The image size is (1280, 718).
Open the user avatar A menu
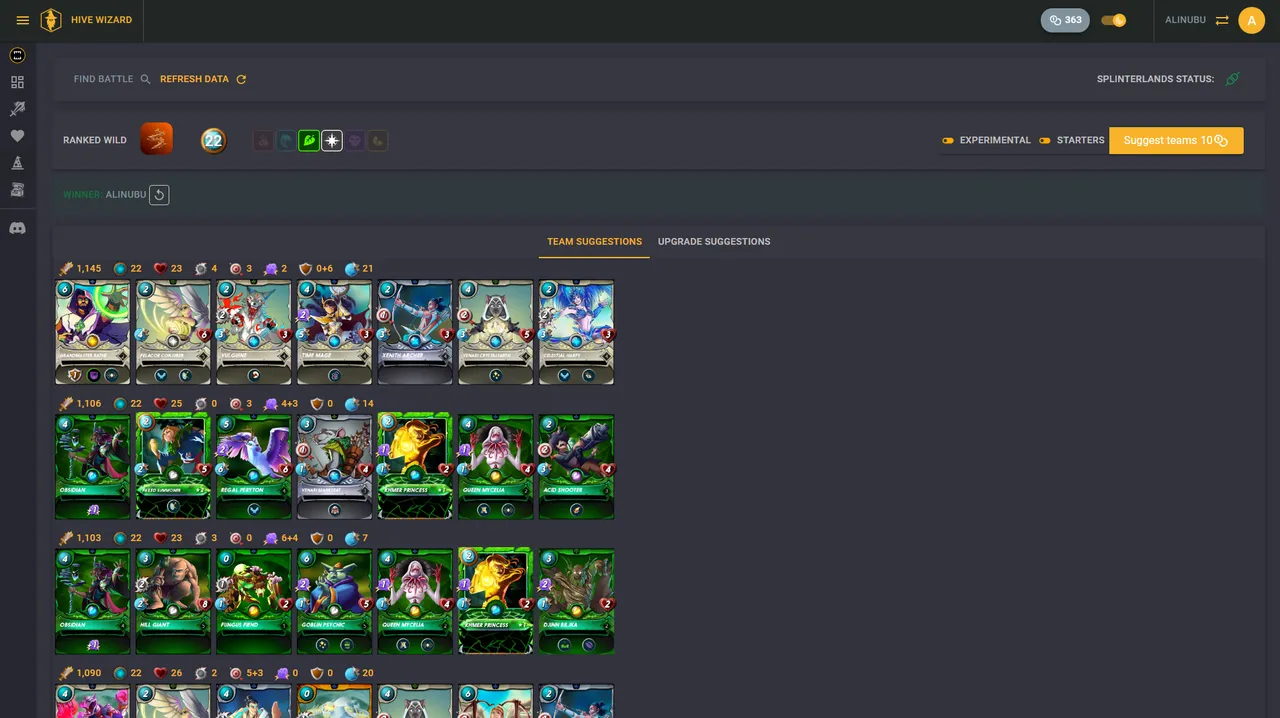coord(1251,20)
